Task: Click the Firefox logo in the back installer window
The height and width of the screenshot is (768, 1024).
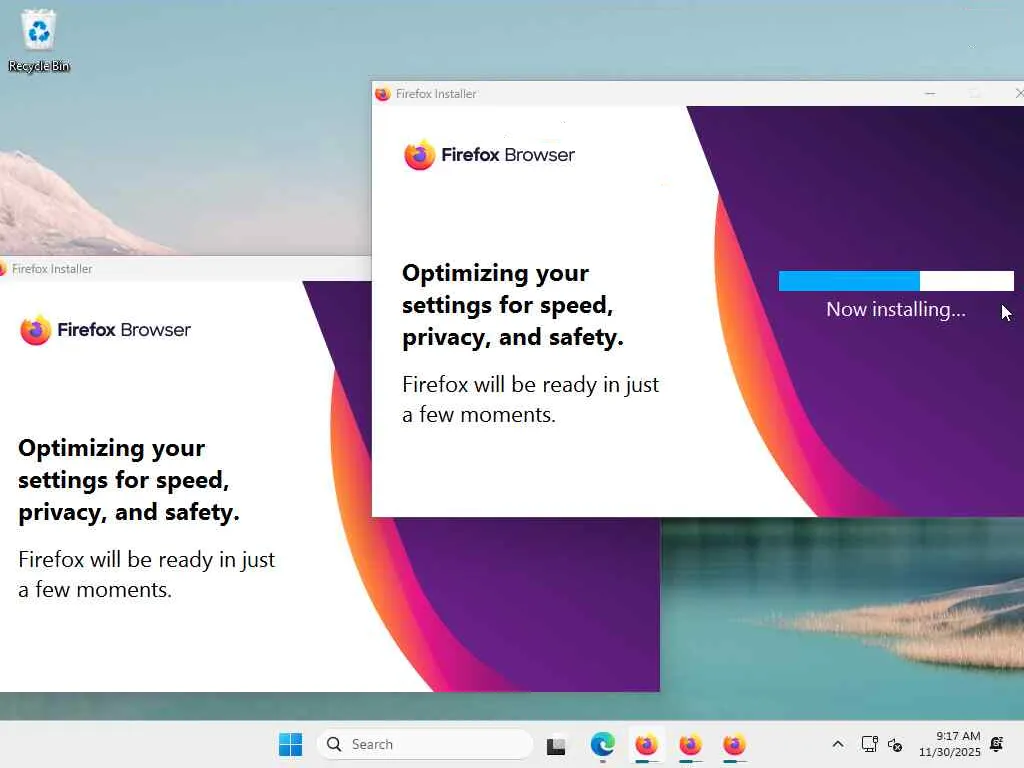Action: point(35,330)
